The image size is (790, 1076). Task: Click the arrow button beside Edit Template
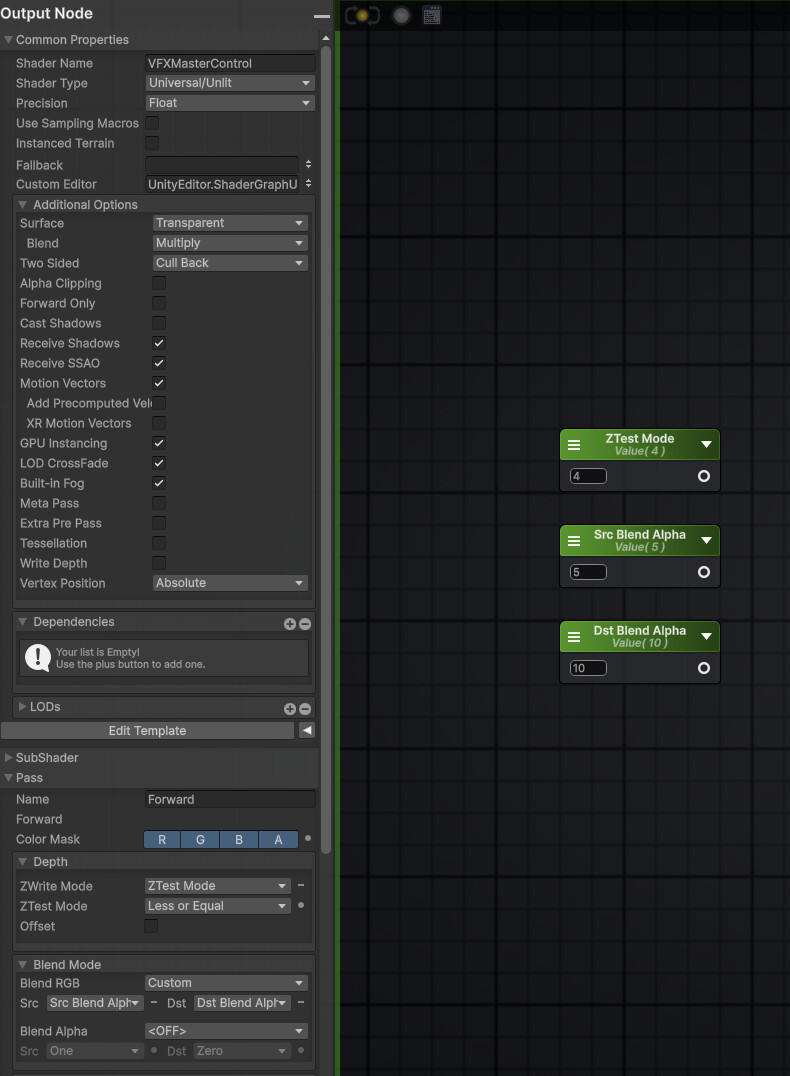click(307, 731)
